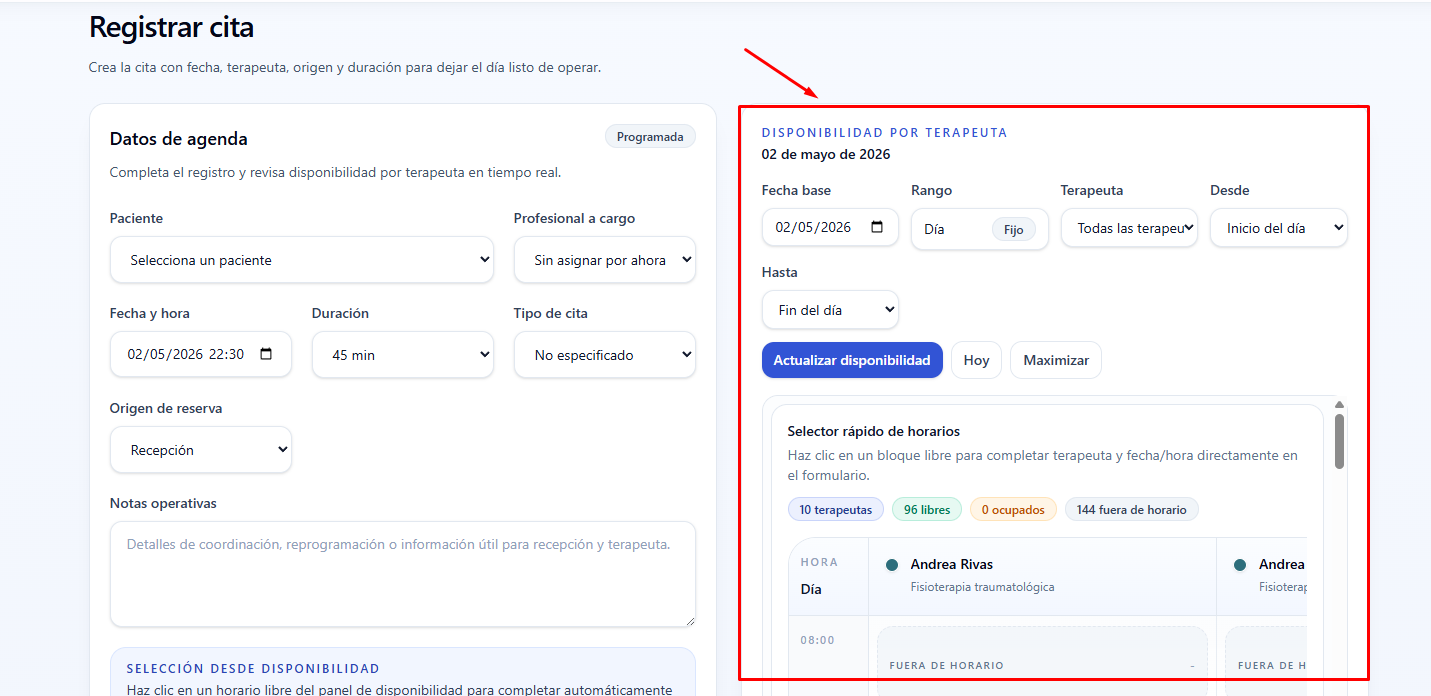Screen dimensions: 1431x696
Task: Click the Actualizar disponibilidad button
Action: click(852, 360)
